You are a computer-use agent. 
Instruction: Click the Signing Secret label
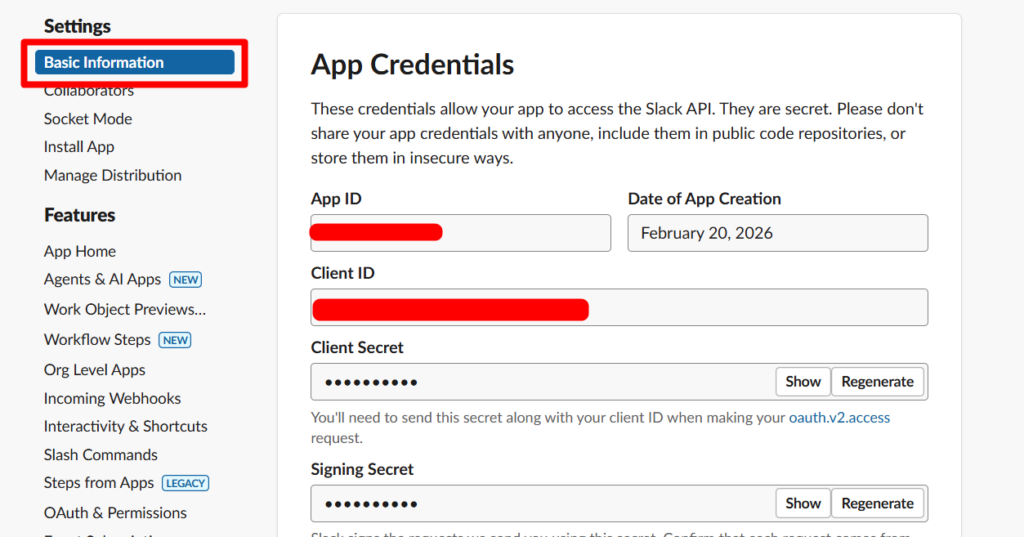362,469
